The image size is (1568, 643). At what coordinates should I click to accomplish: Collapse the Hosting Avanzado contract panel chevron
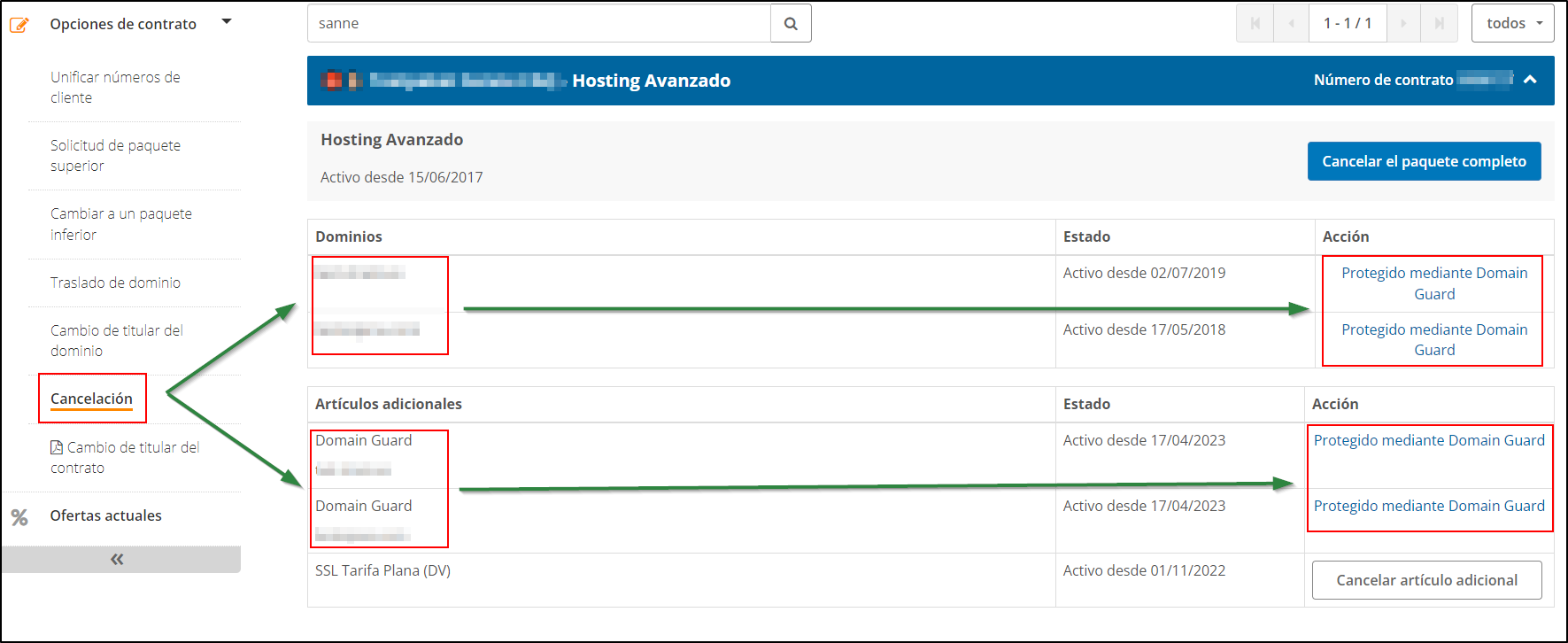(x=1530, y=80)
